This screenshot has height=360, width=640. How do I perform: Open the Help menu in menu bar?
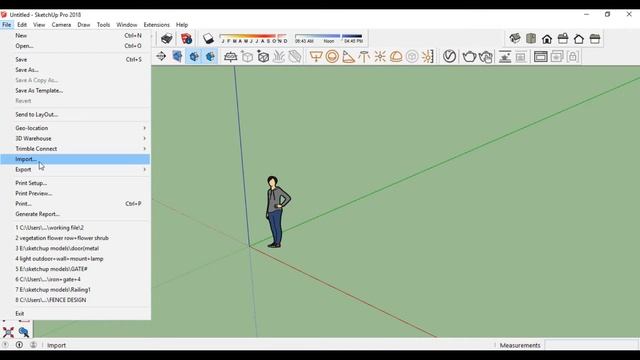point(182,25)
